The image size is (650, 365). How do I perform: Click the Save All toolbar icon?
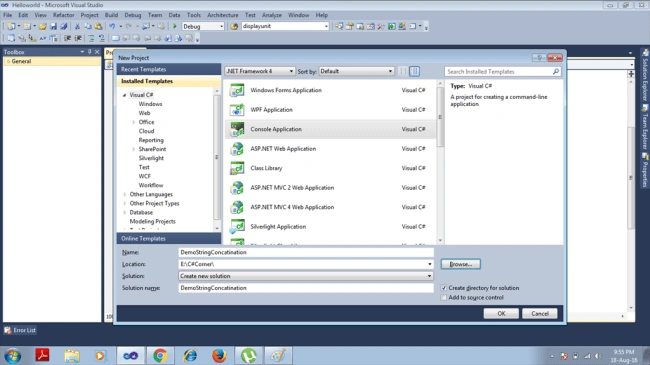coord(64,26)
